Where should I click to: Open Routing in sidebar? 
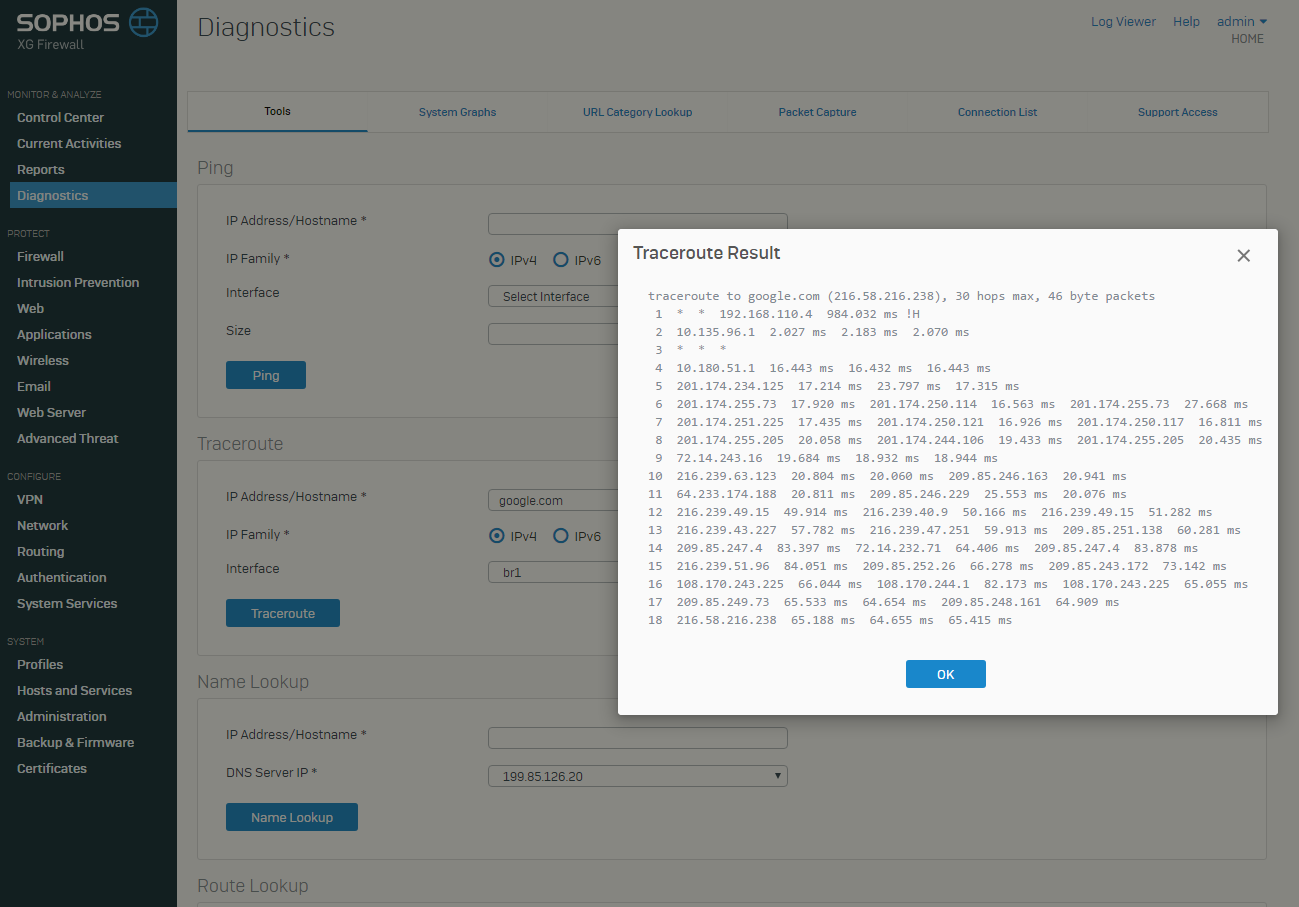[40, 551]
